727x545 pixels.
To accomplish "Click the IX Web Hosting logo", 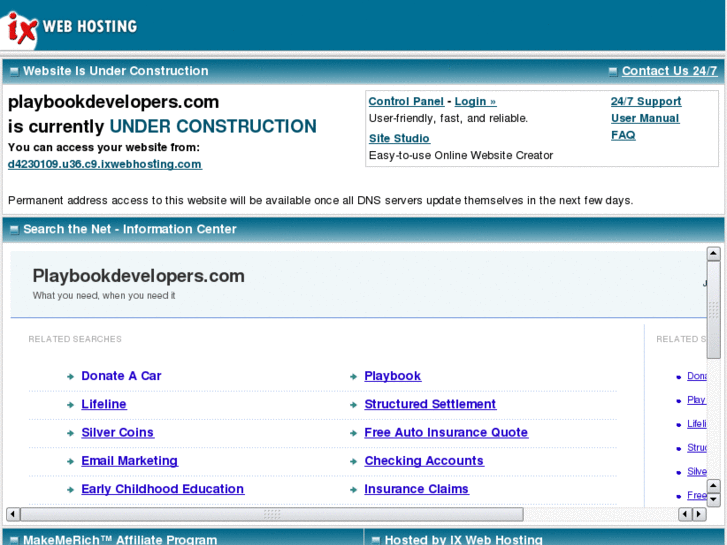I will pos(70,27).
